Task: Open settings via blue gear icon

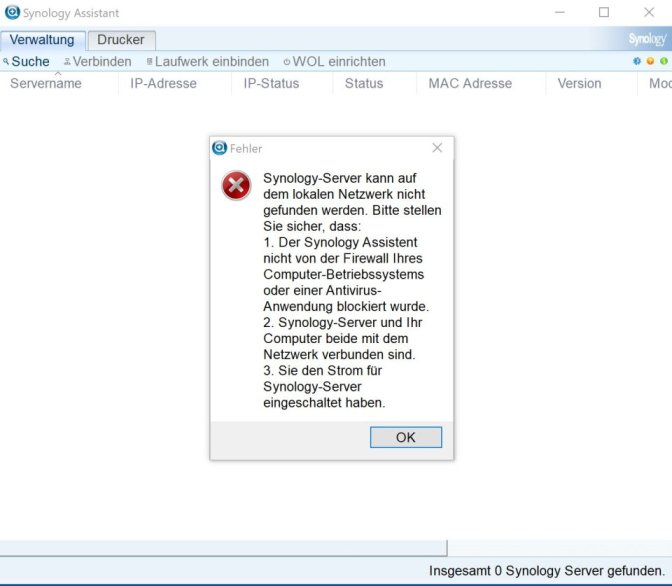Action: 637,61
